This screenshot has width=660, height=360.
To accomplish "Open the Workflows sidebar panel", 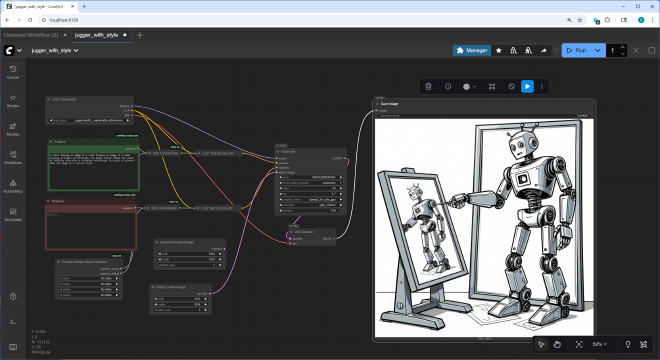I will click(13, 157).
